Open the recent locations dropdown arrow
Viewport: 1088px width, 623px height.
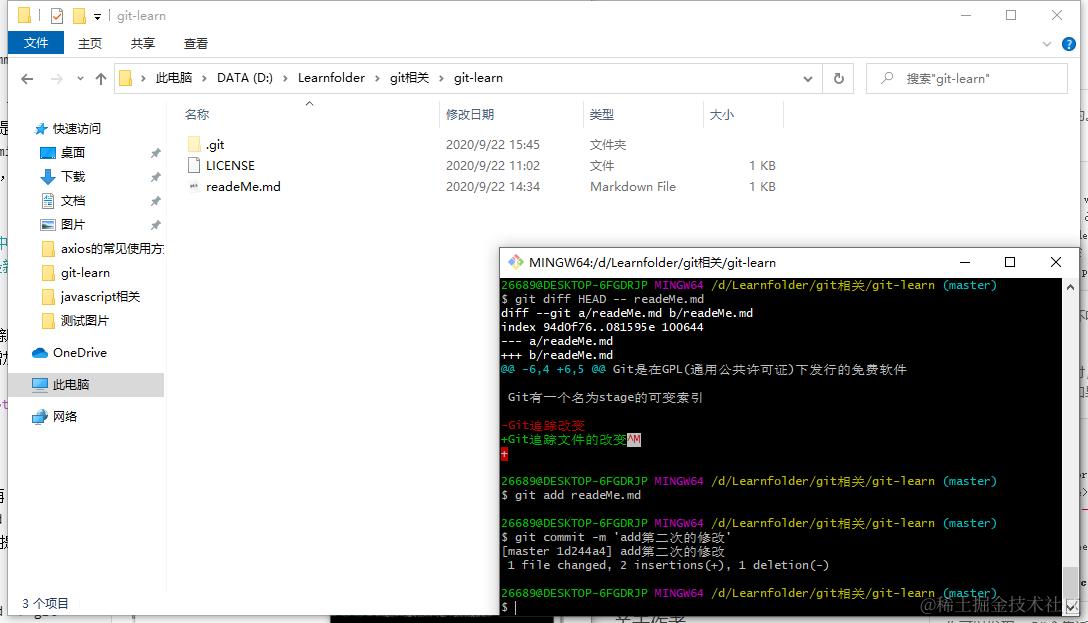click(x=80, y=78)
